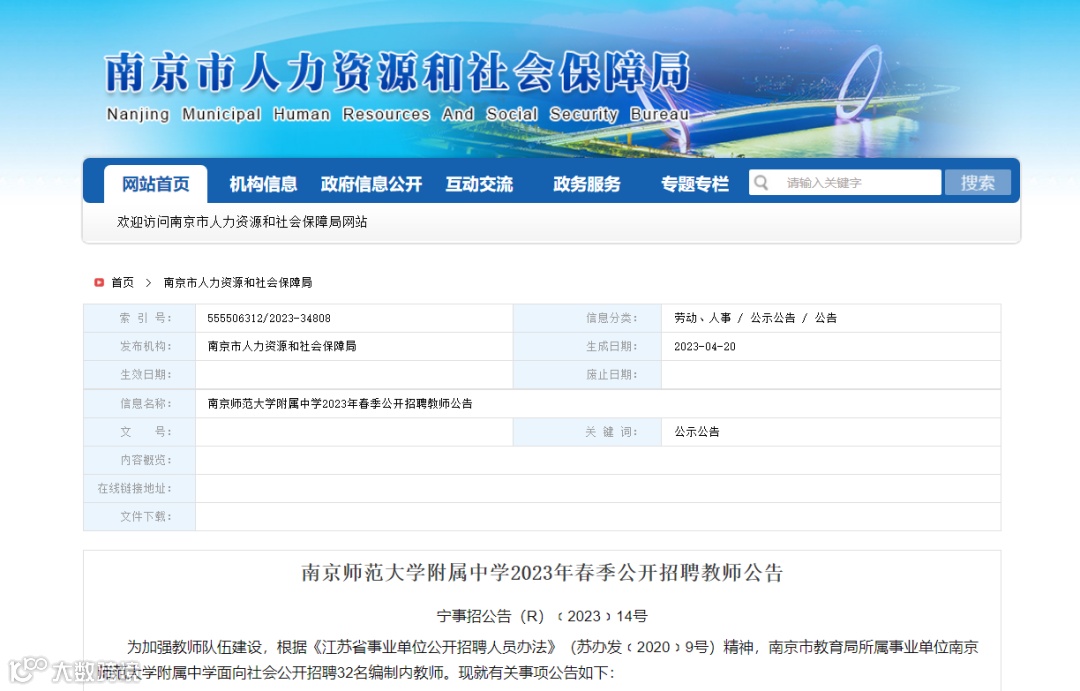Select publisher value 南京市人力资源和社会保障局
Viewport: 1080px width, 691px height.
coord(282,346)
